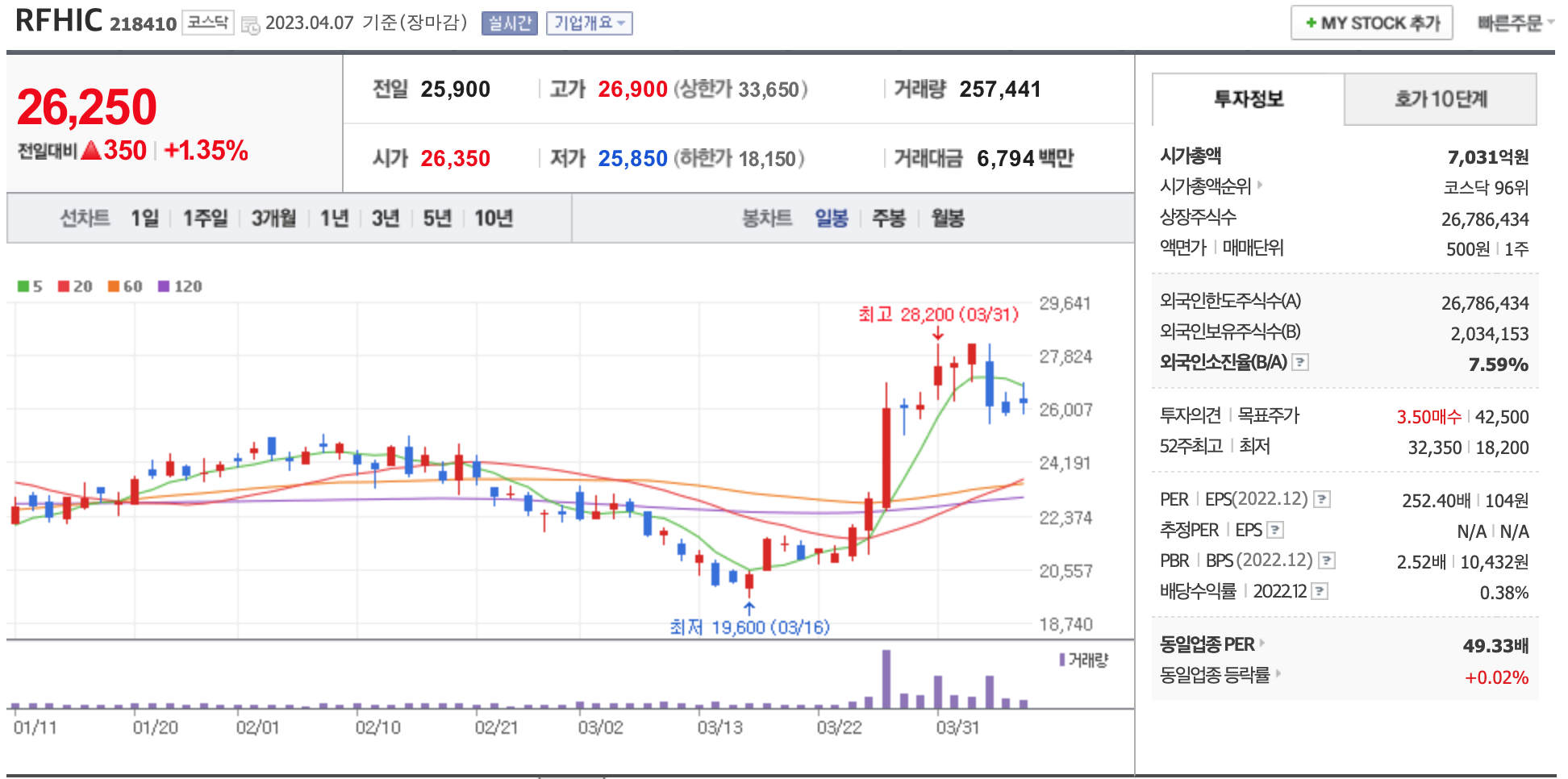This screenshot has height=779, width=1568.
Task: Click the green 5-day moving average swatch
Action: pos(23,286)
